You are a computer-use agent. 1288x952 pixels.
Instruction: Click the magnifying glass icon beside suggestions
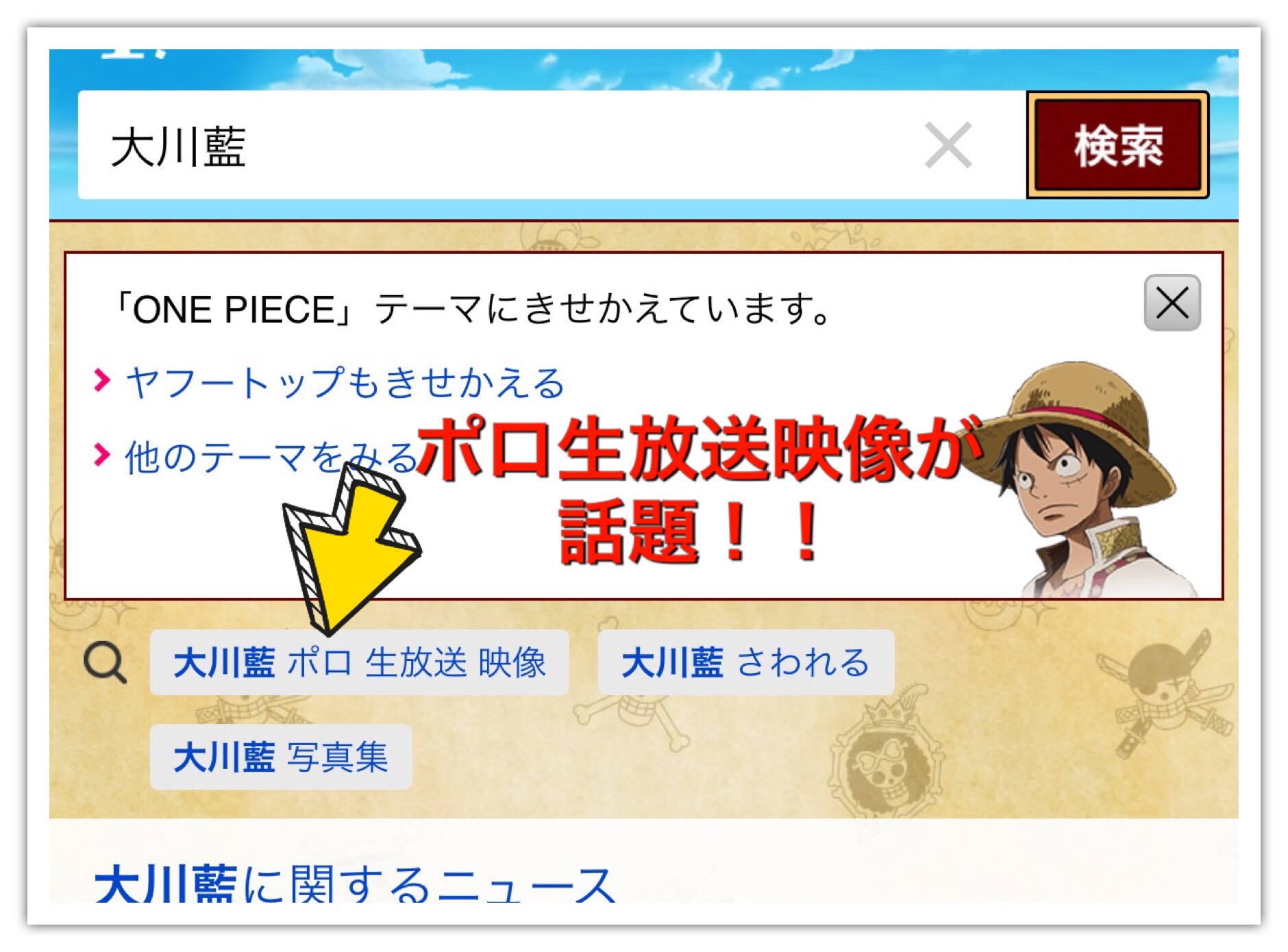click(105, 662)
